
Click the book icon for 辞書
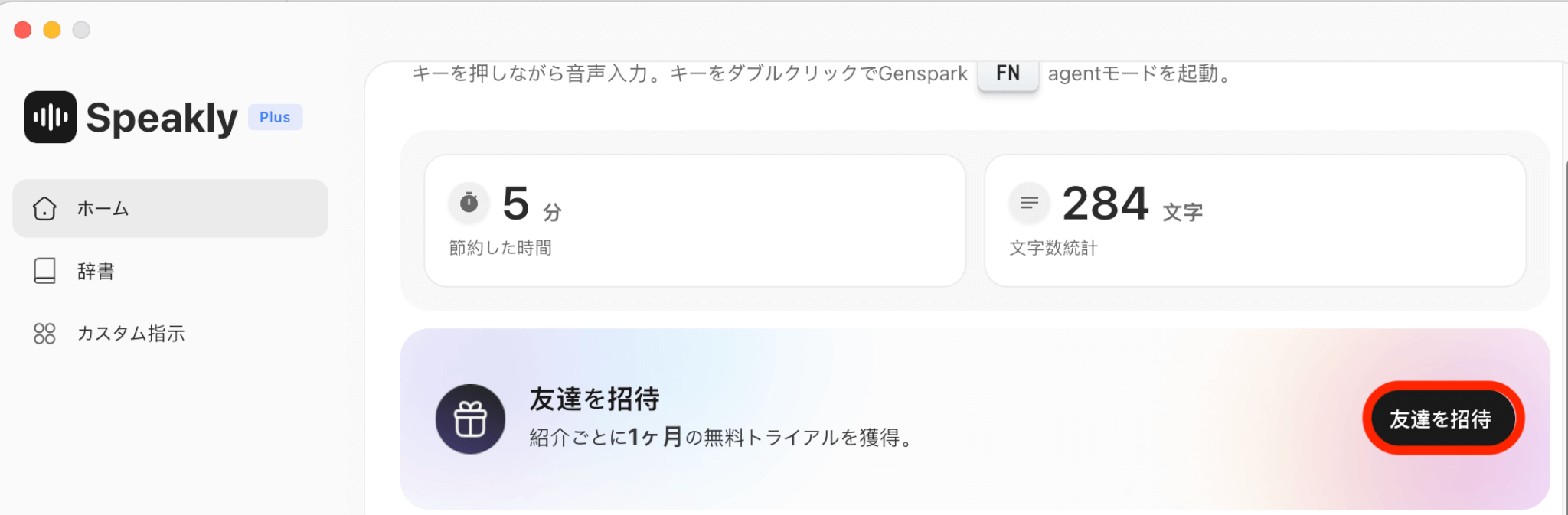pos(44,271)
